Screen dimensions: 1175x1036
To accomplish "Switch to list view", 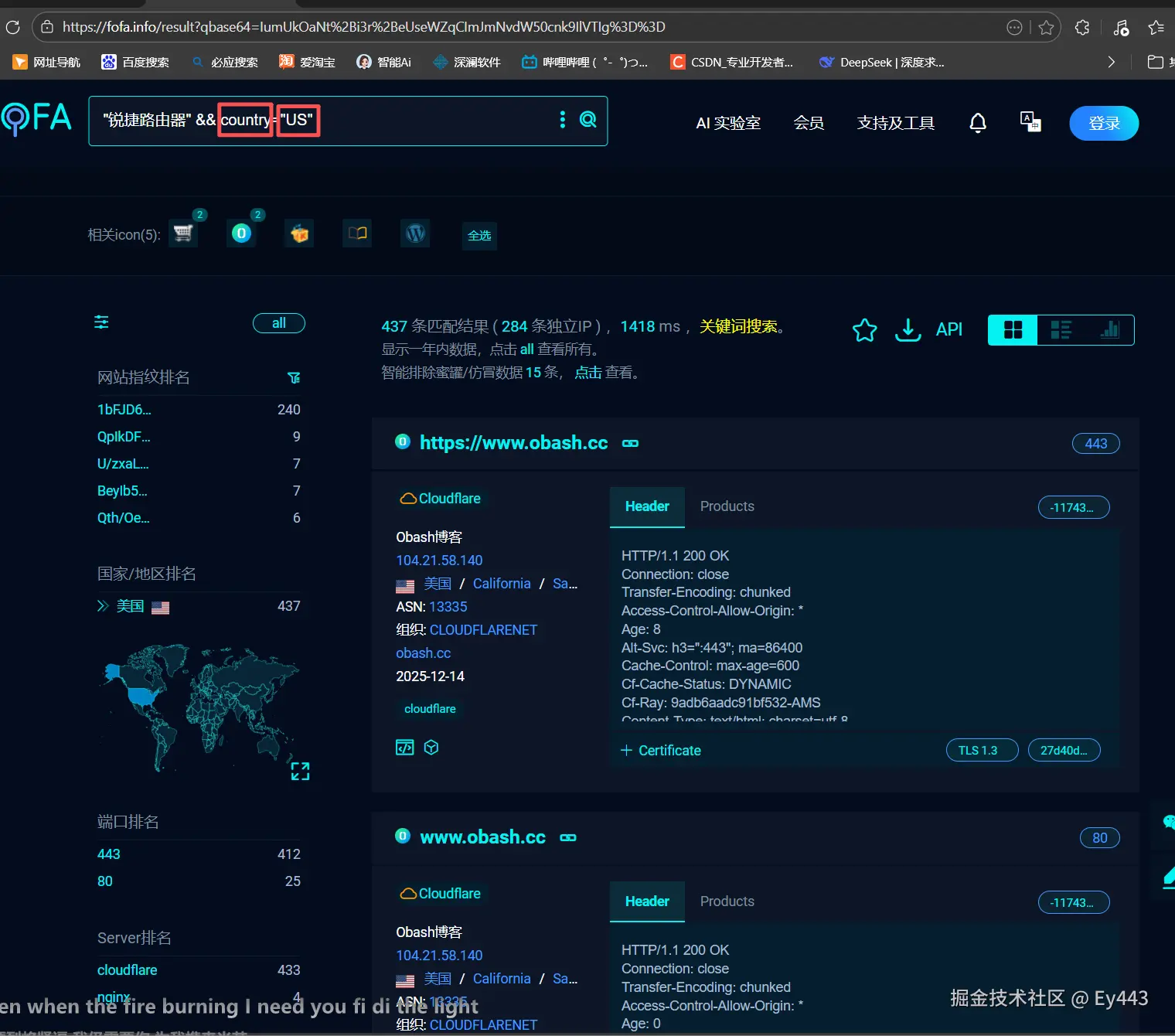I will pyautogui.click(x=1061, y=330).
